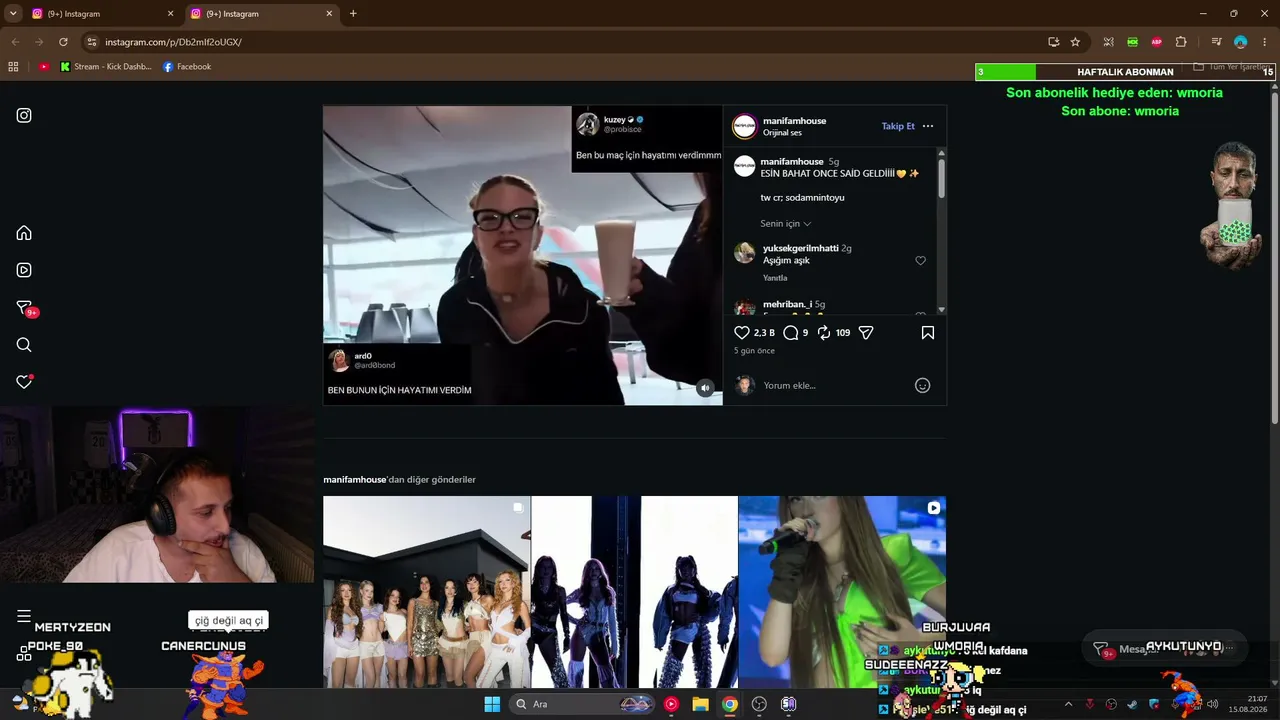Open the group photo post thumbnail
Image resolution: width=1280 pixels, height=720 pixels.
(427, 592)
